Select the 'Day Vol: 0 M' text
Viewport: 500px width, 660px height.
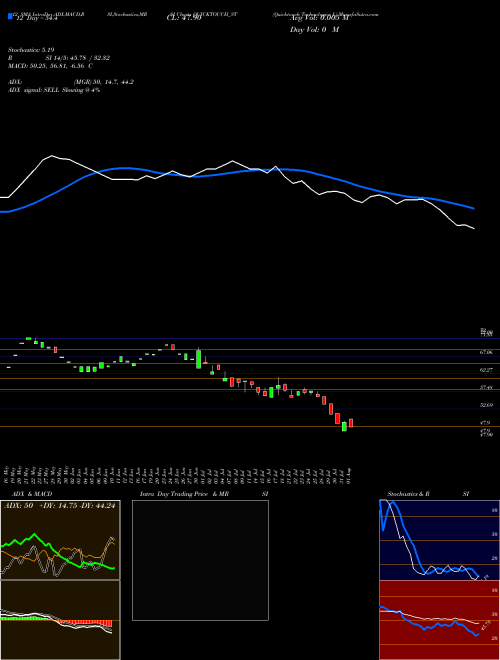click(314, 29)
